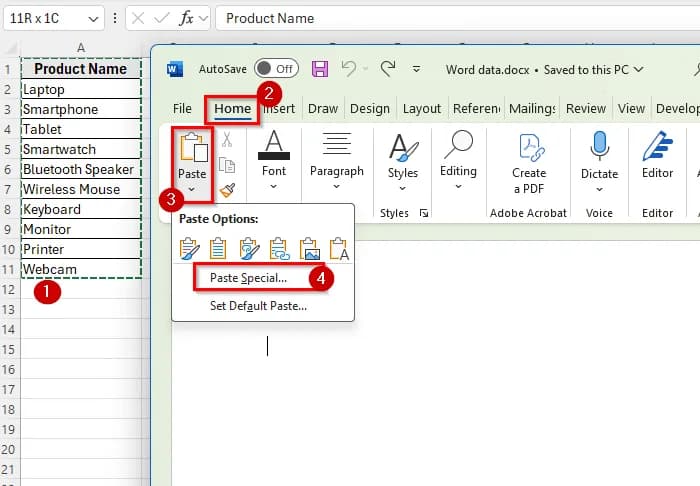The image size is (700, 486).
Task: Select the Product Name header cell
Action: [81, 69]
